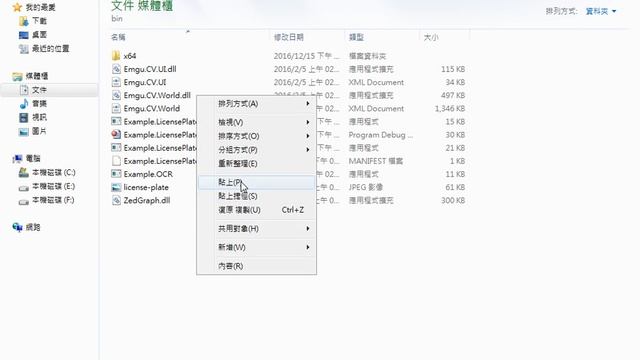Click the license-plate JPEG image icon
Viewport: 640px width, 360px height.
[x=116, y=187]
